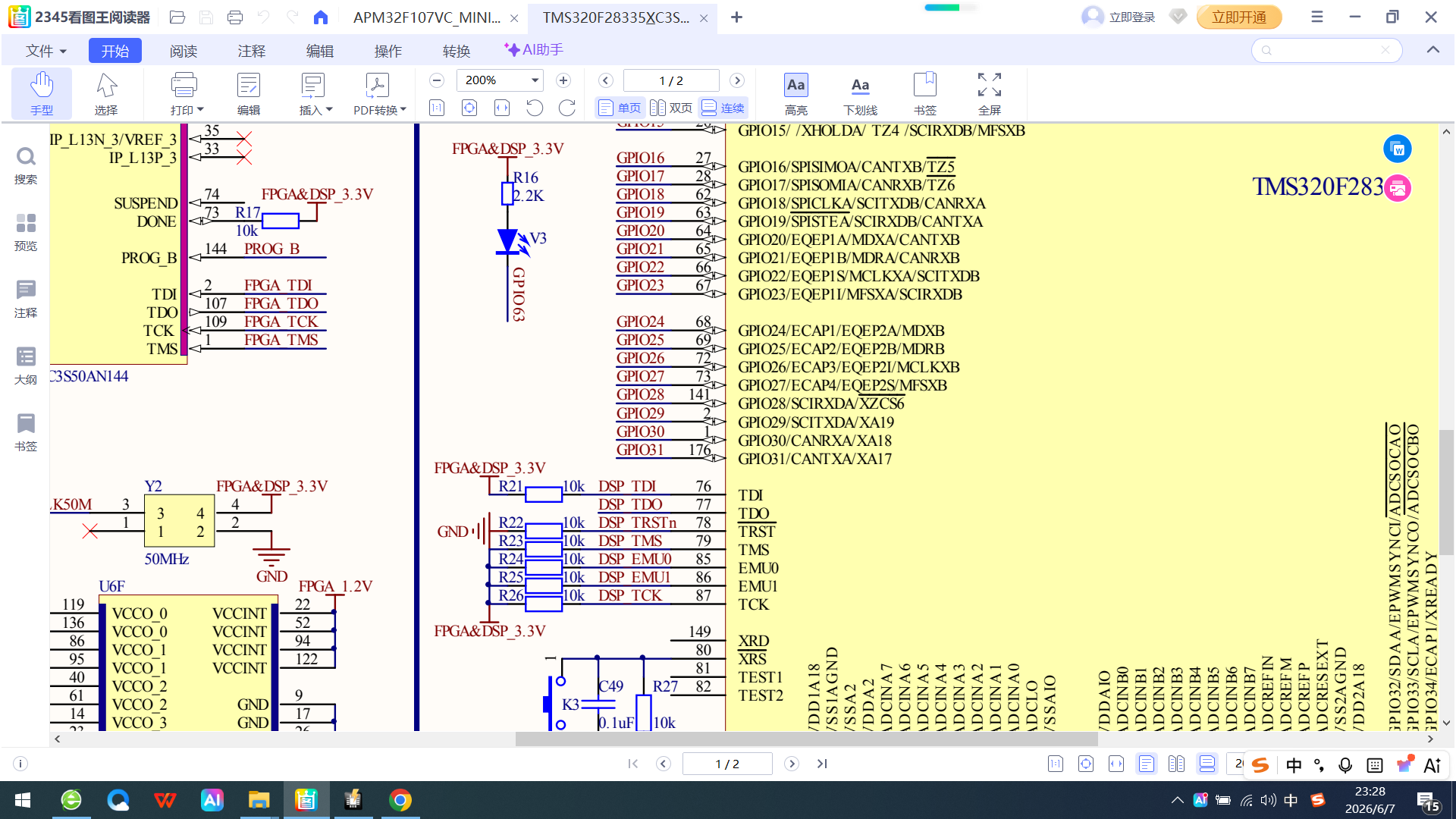Click the 立即开通 membership button
Image resolution: width=1456 pixels, height=819 pixels.
tap(1239, 17)
